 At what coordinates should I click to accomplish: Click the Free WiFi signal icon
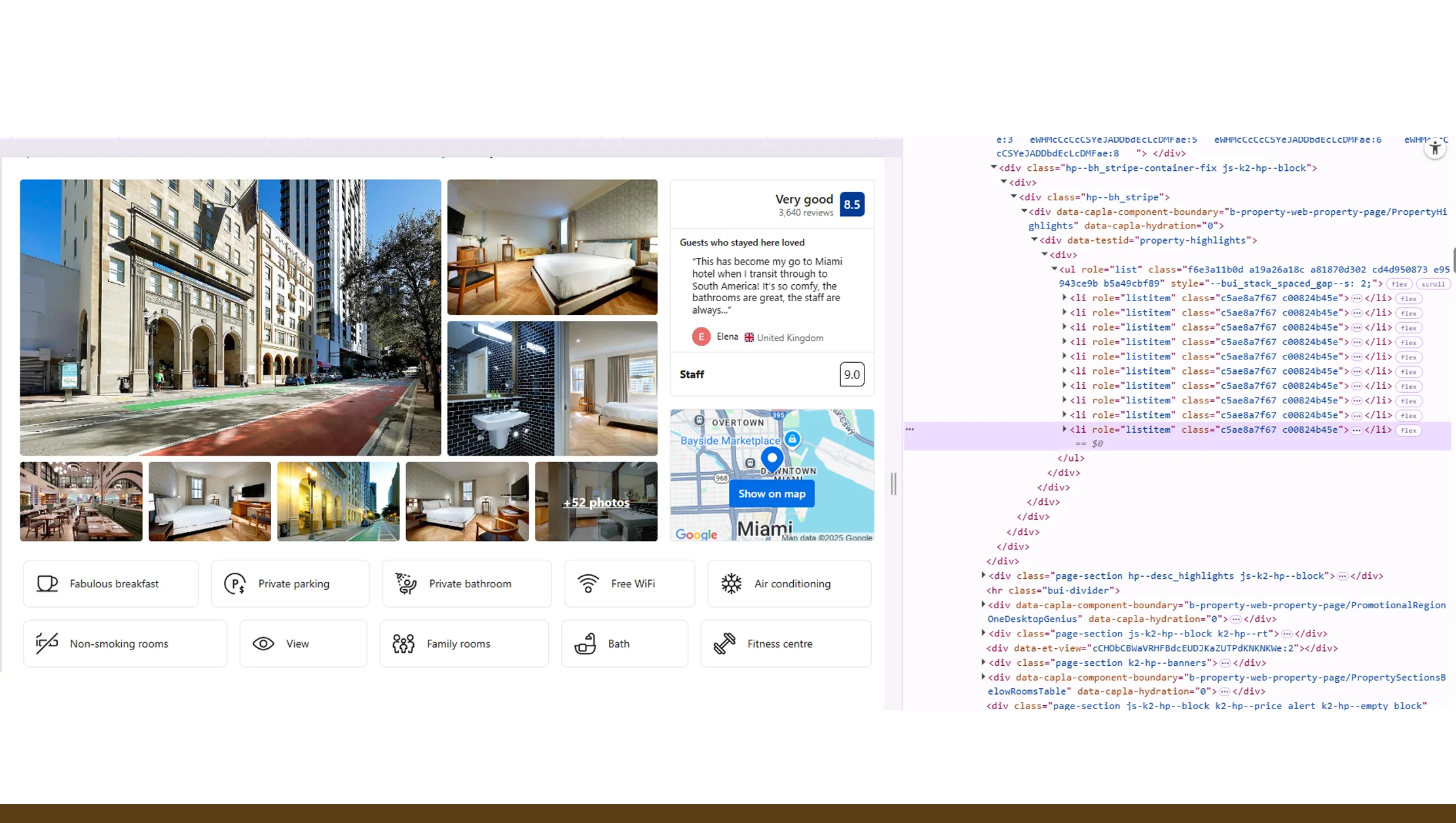coord(588,583)
